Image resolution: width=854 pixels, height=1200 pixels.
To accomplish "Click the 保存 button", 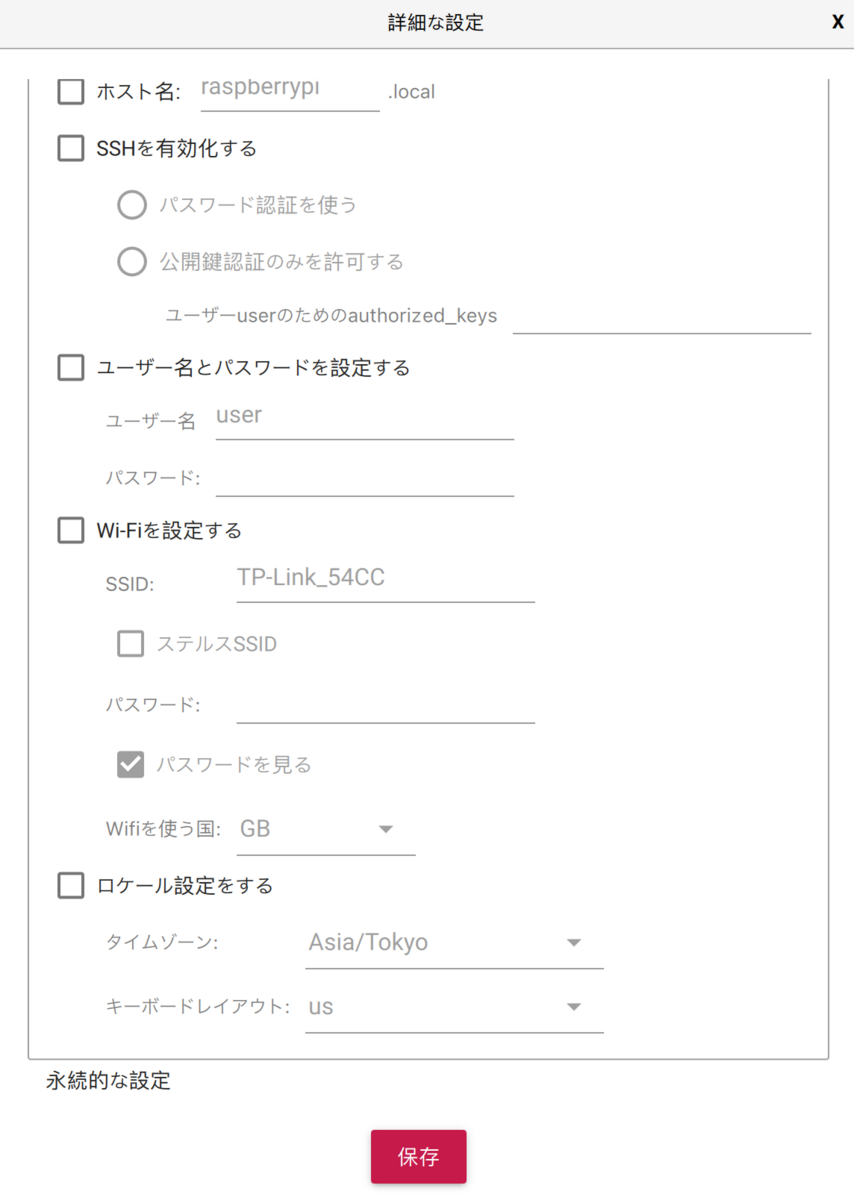I will click(418, 1157).
